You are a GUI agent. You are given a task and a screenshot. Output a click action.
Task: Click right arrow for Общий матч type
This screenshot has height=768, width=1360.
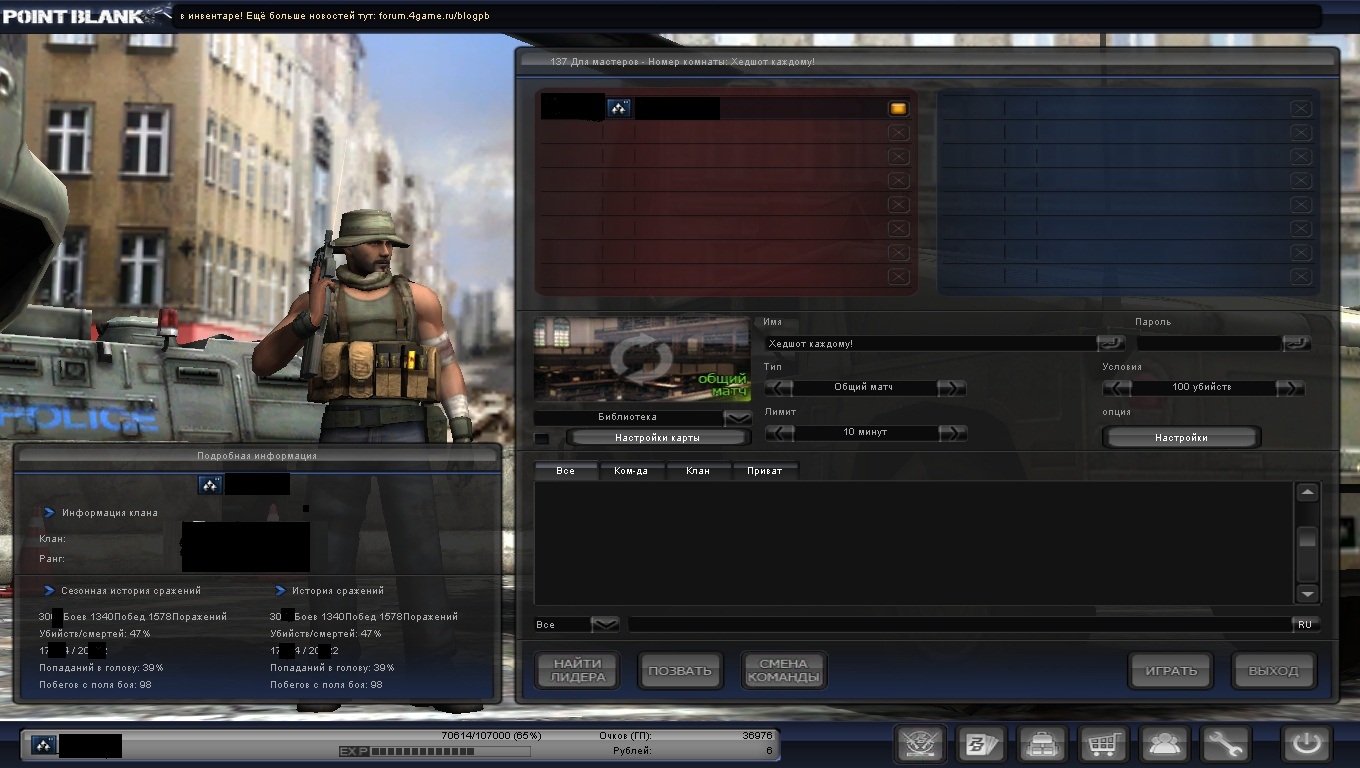pos(952,387)
